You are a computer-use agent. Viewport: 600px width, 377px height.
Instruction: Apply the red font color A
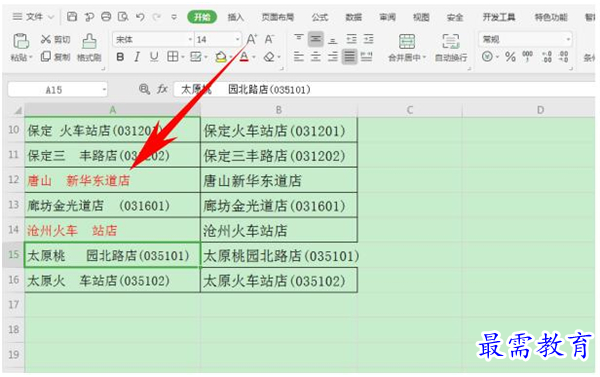[244, 57]
